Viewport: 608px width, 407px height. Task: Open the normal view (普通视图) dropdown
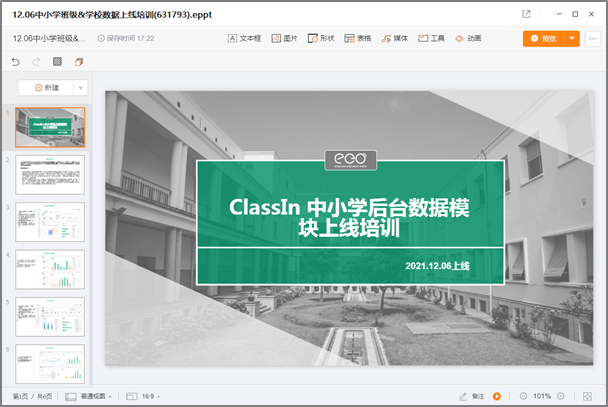(x=89, y=396)
